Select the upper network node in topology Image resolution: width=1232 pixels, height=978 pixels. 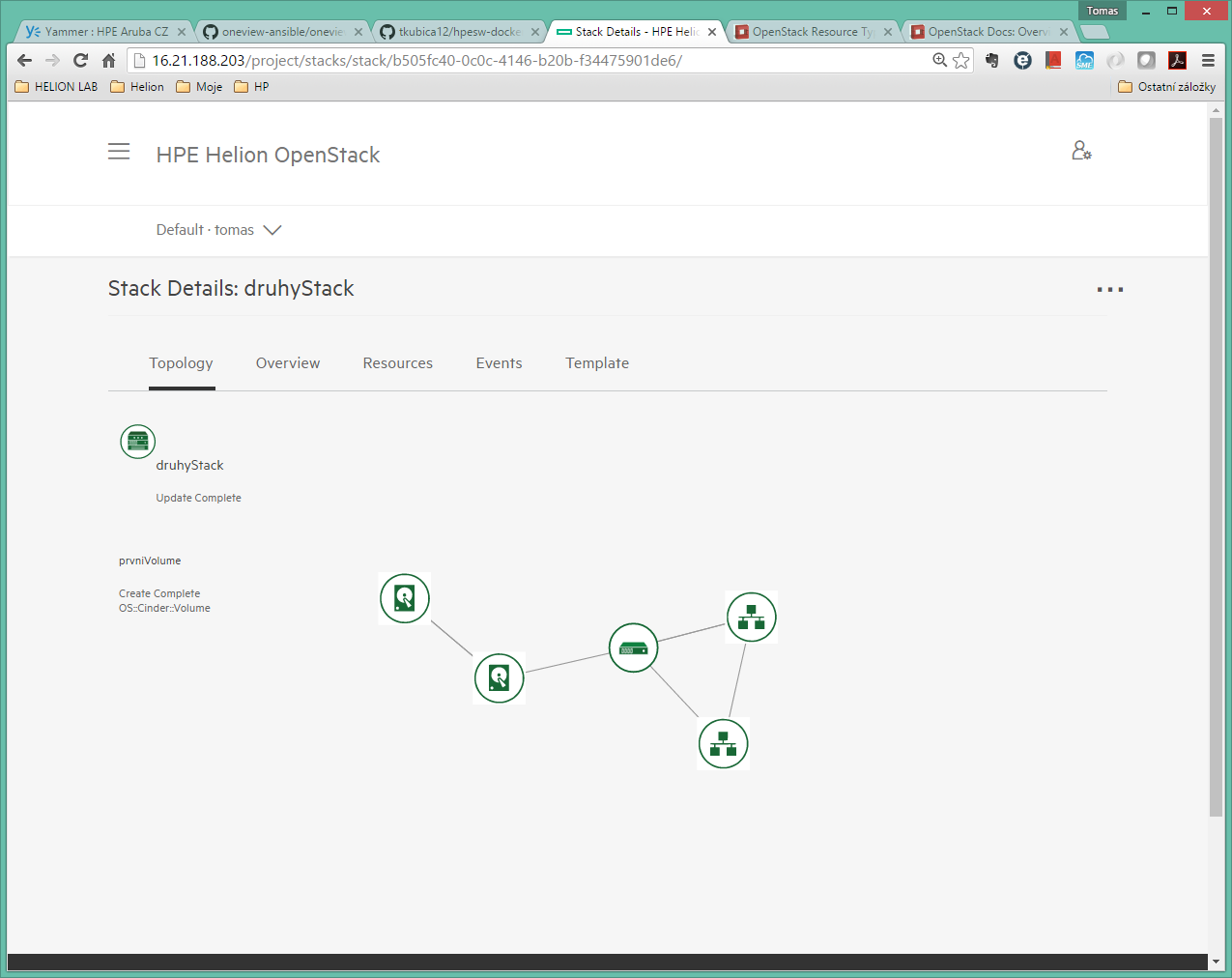click(752, 617)
